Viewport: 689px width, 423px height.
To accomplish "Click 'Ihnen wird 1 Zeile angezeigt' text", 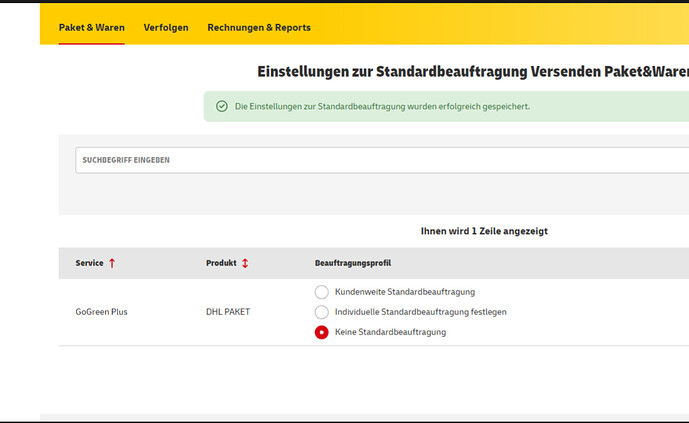I will click(x=484, y=231).
